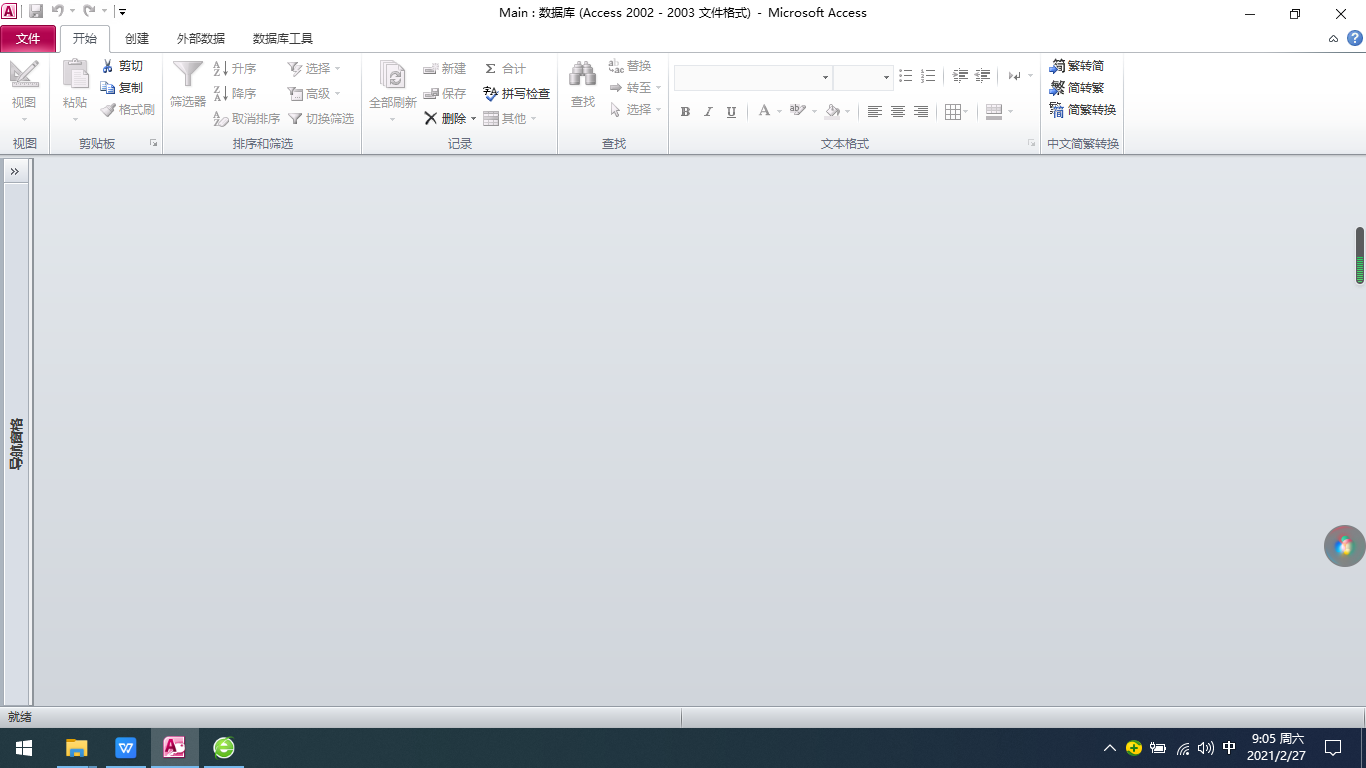Click the 查找 binoculars icon
Viewport: 1366px width, 768px height.
coord(583,74)
